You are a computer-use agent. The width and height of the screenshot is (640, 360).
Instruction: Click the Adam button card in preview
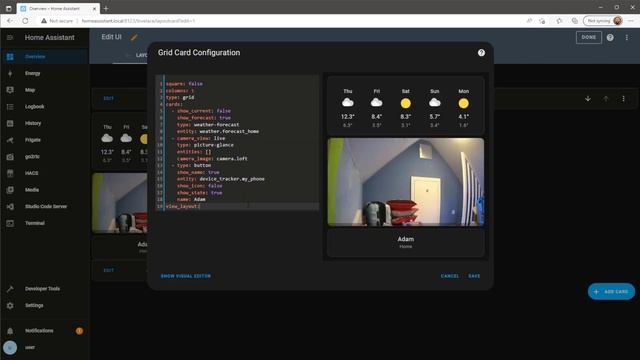tap(406, 242)
